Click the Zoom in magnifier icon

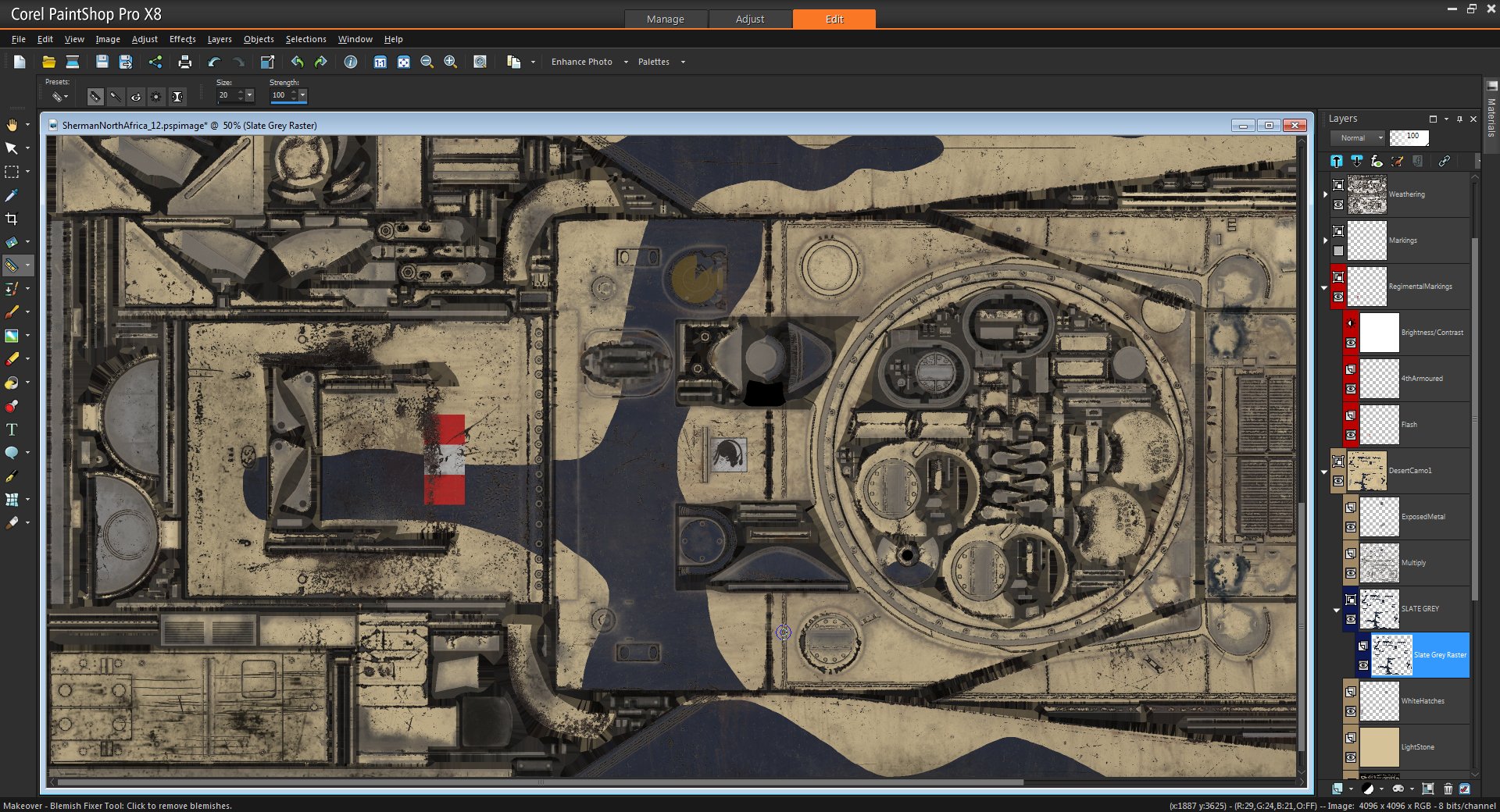click(450, 62)
